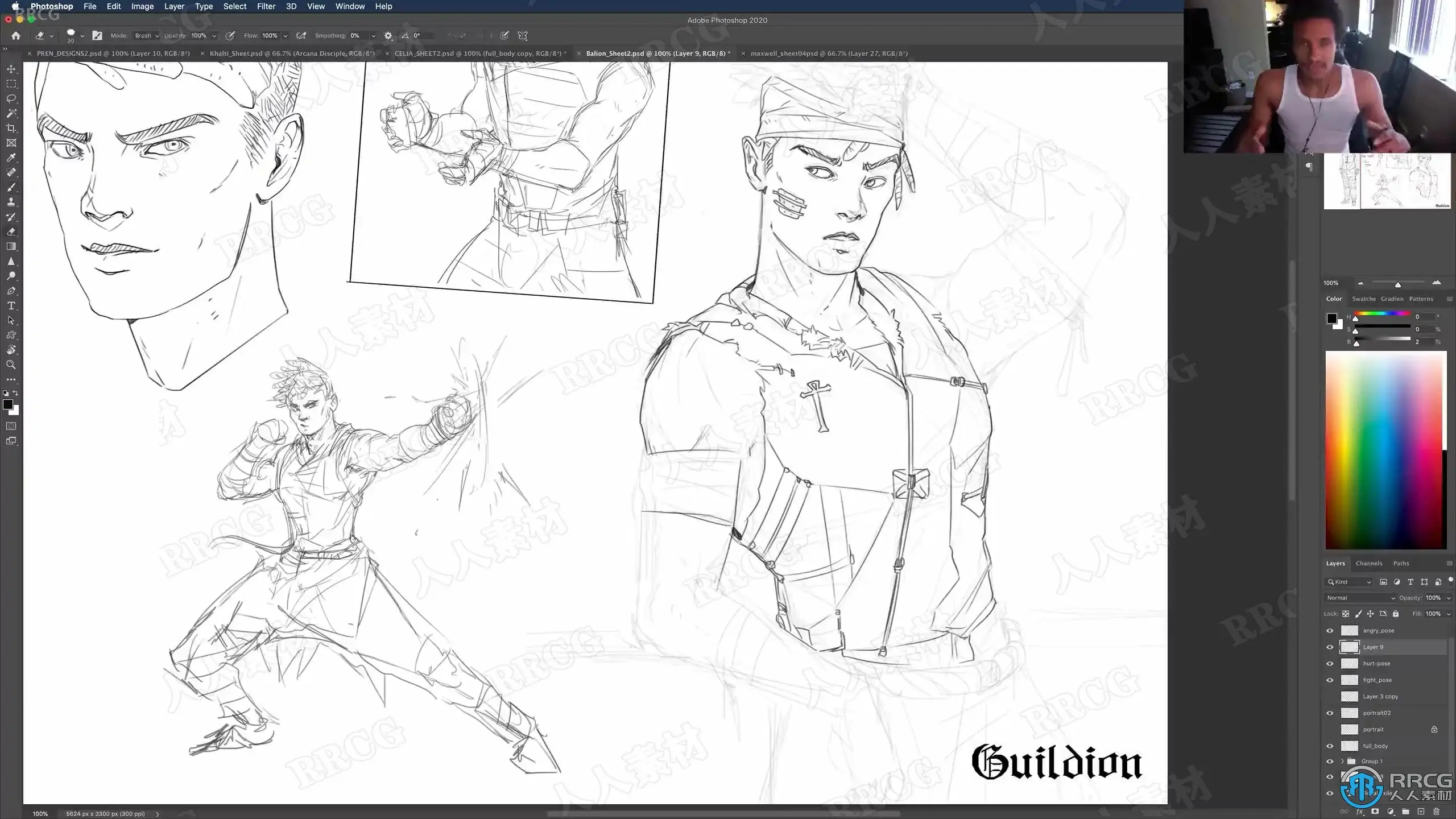Open smoothing options gear icon
Viewport: 1456px width, 819px height.
click(388, 36)
